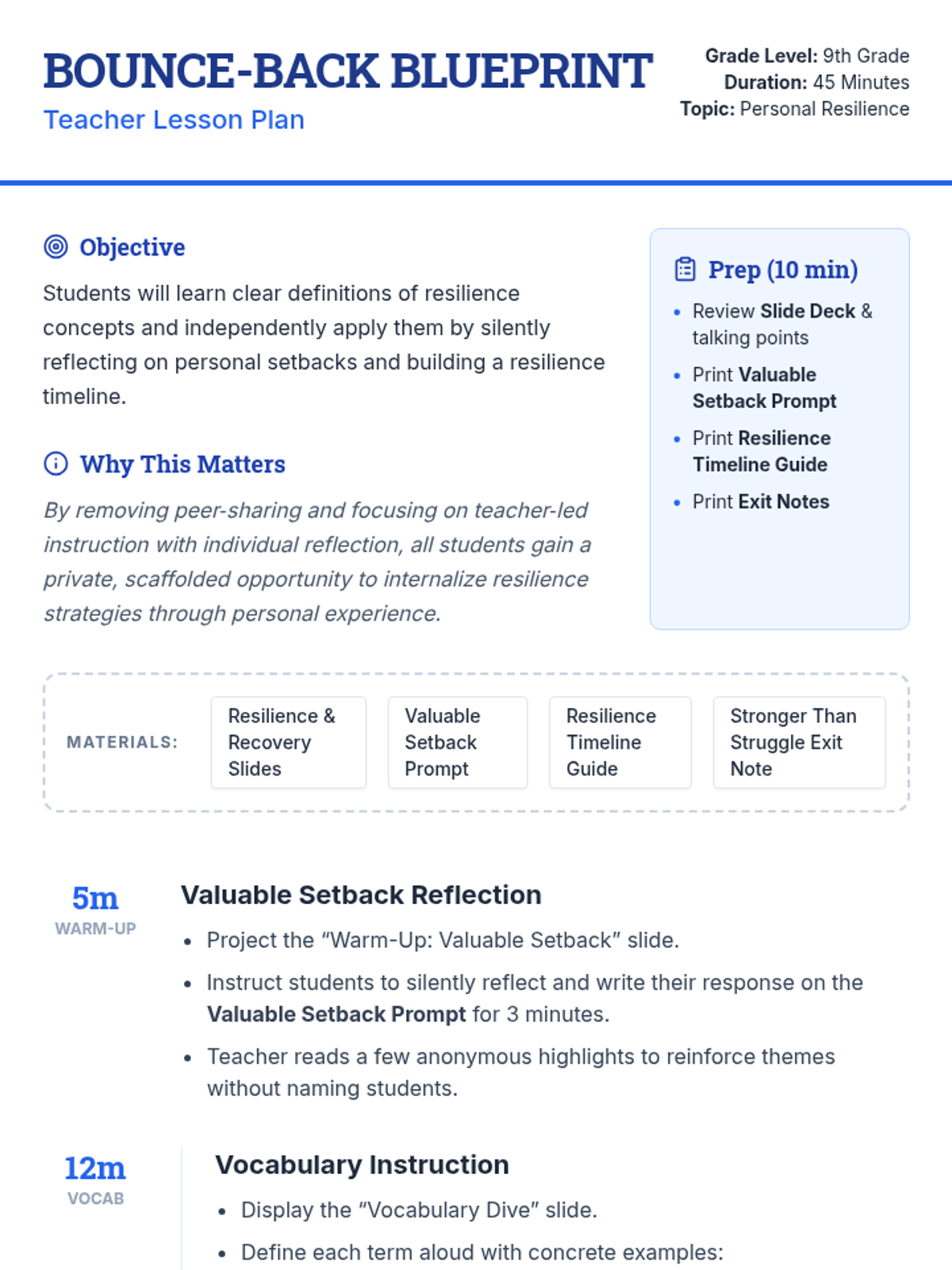Image resolution: width=952 pixels, height=1270 pixels.
Task: Click the Bounce-Back Blueprint title
Action: [x=347, y=71]
